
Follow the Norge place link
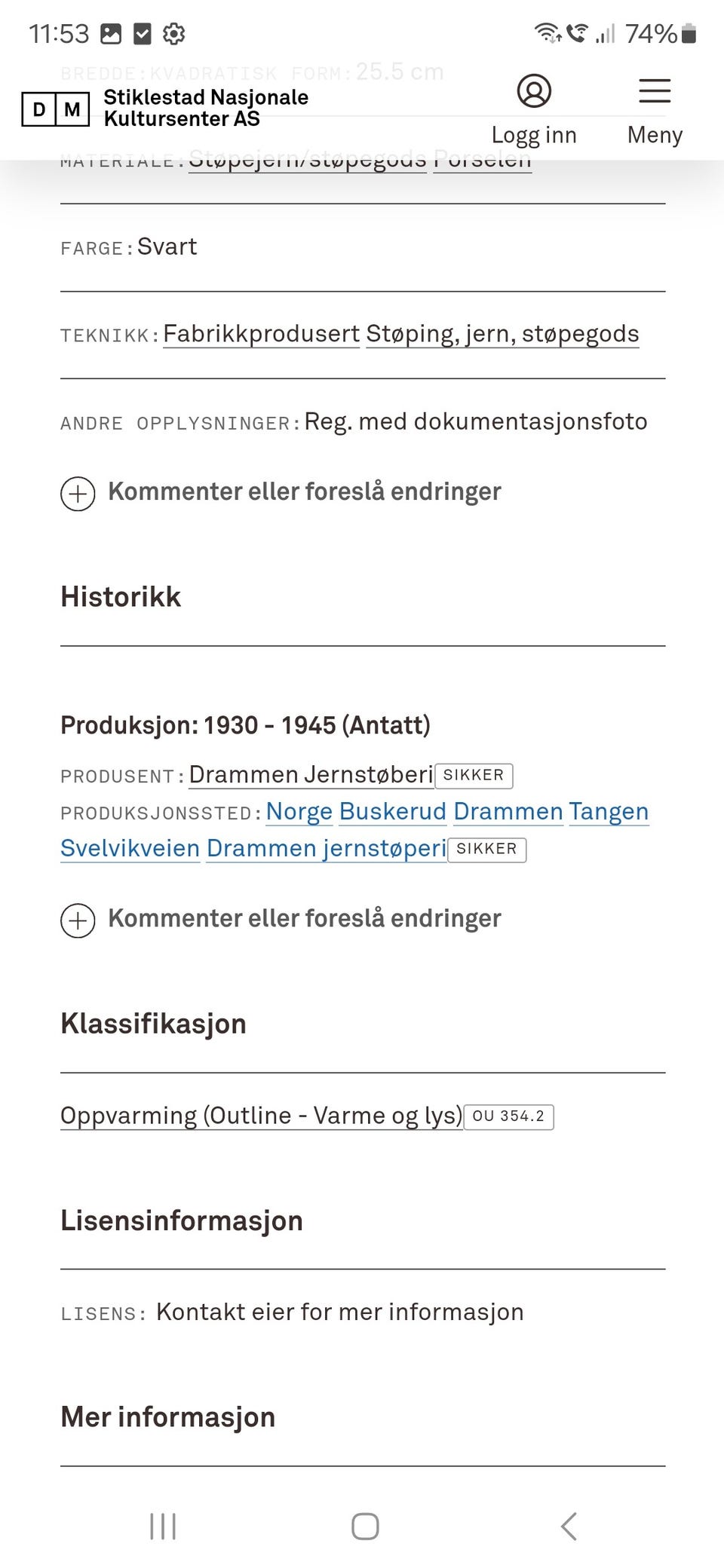pyautogui.click(x=299, y=812)
